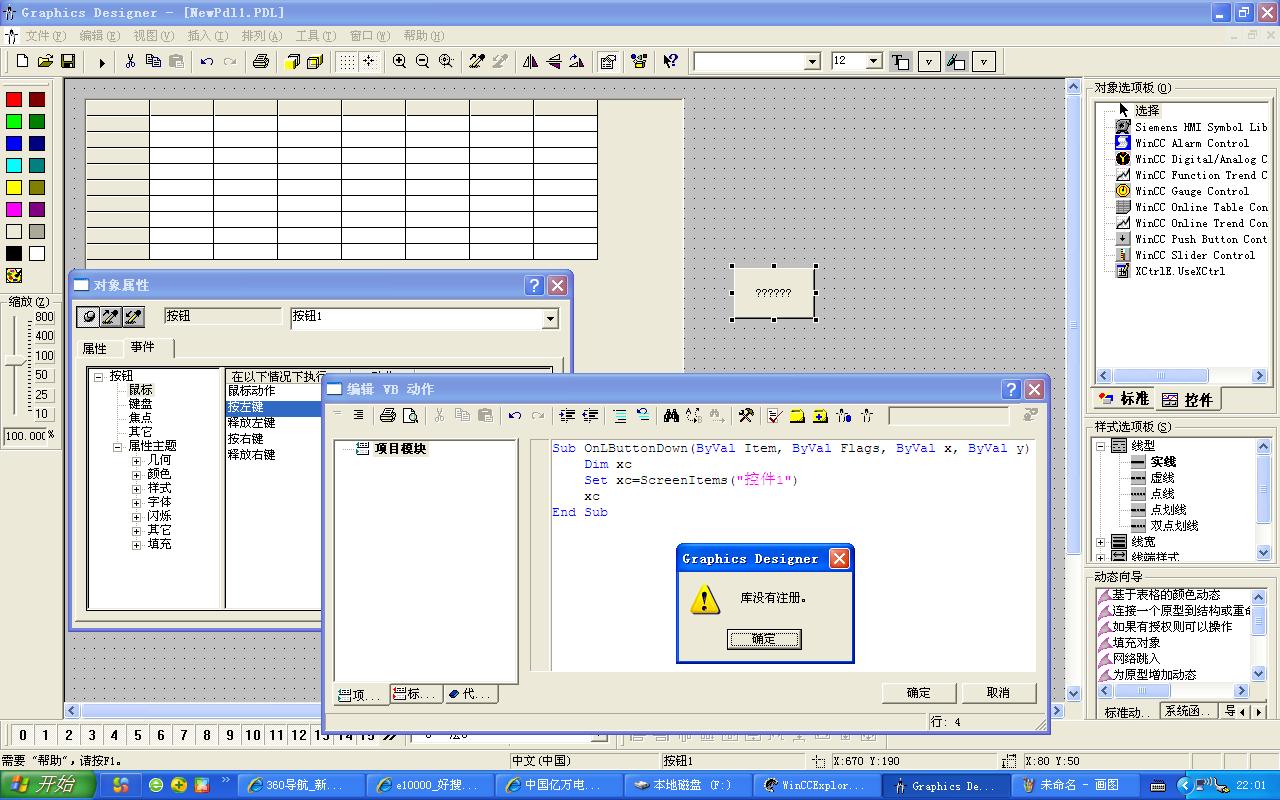The image size is (1280, 800).
Task: Activate the What's This help pointer
Action: tap(671, 61)
